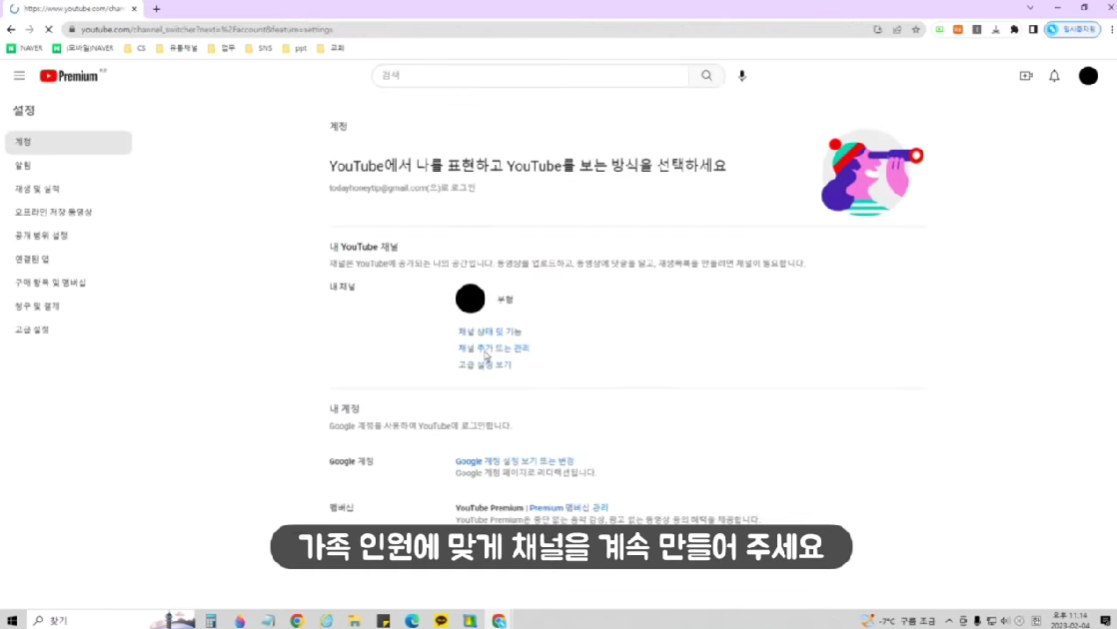
Task: Open Microsoft Edge from the taskbar
Action: [412, 620]
